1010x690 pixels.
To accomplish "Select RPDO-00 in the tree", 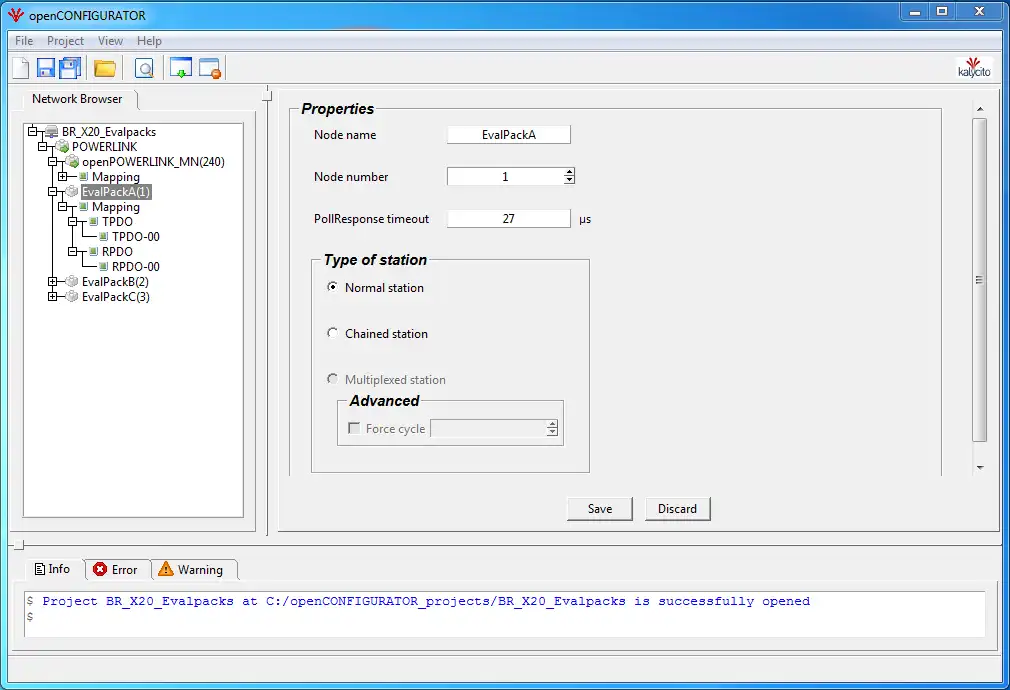I will (136, 267).
